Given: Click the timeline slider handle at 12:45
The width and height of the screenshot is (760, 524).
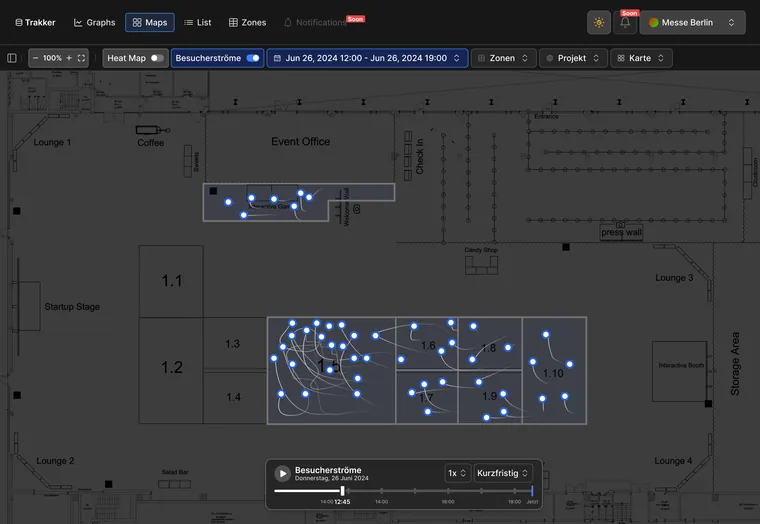Looking at the screenshot, I should (342, 491).
